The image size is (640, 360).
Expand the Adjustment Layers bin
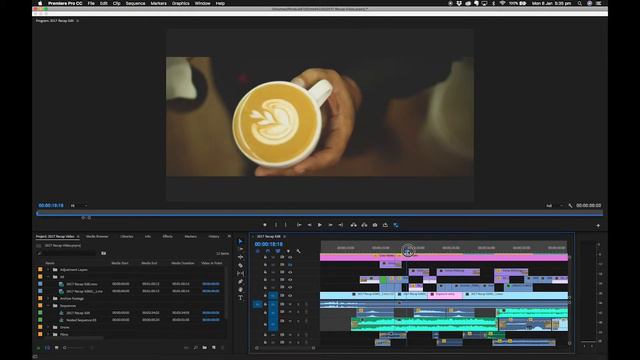[x=48, y=270]
